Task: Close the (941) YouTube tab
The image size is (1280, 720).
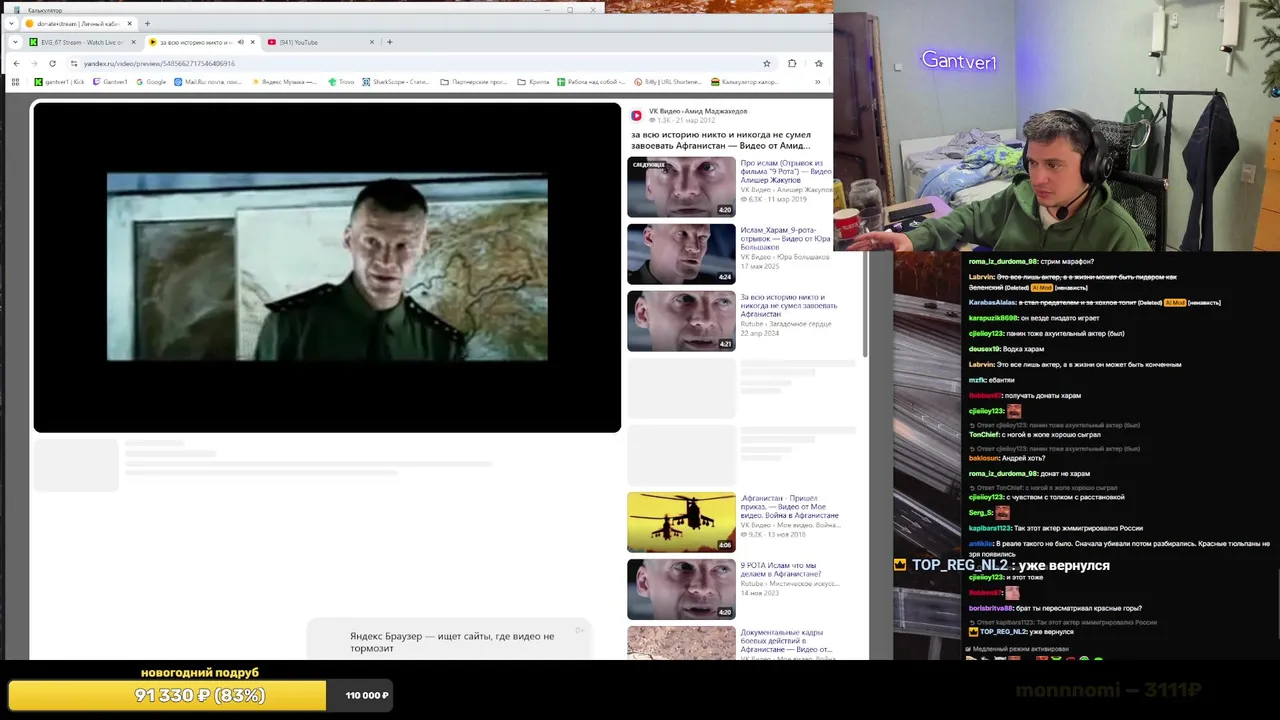Action: tap(372, 42)
